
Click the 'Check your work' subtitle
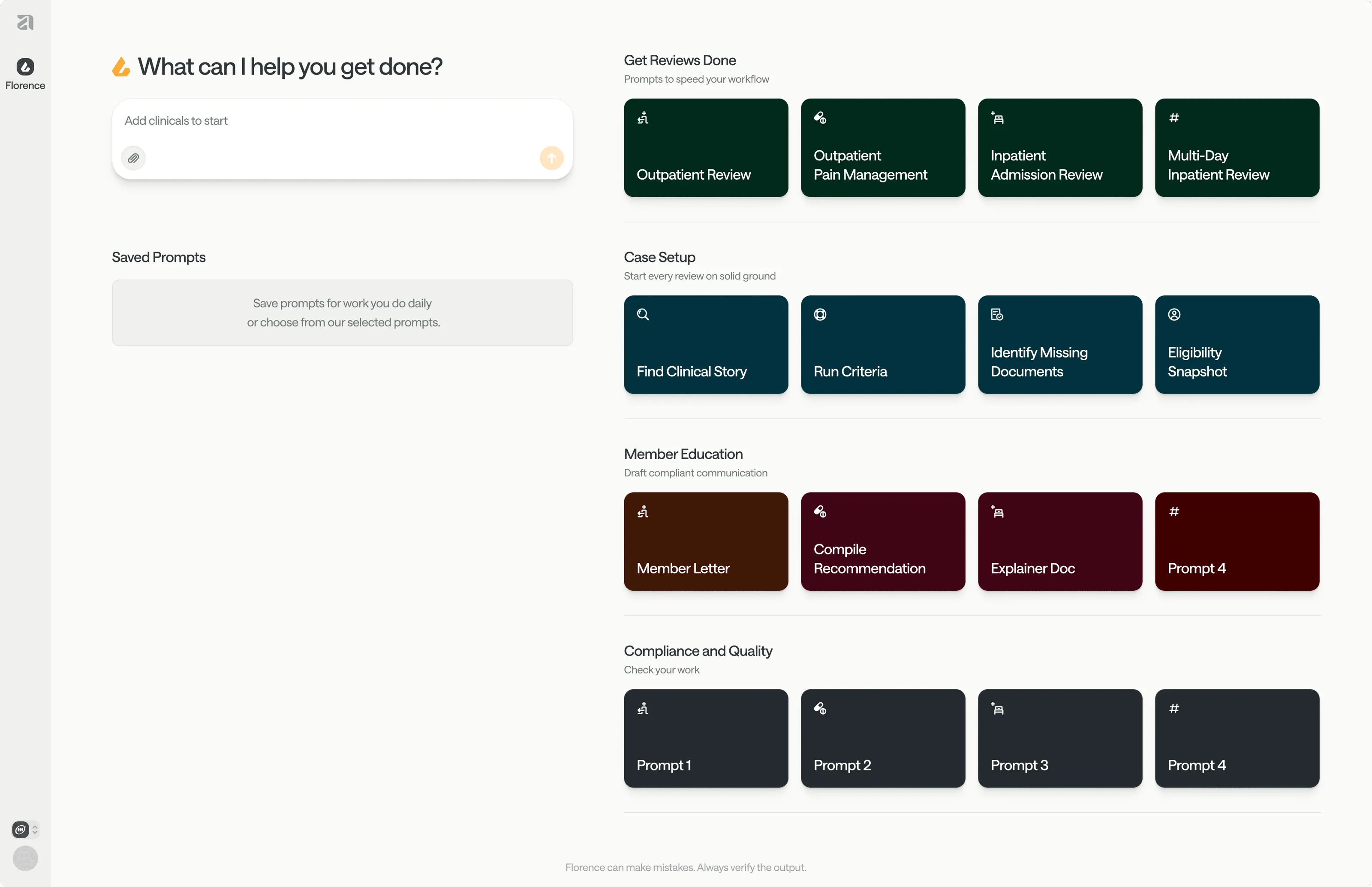[x=662, y=671]
